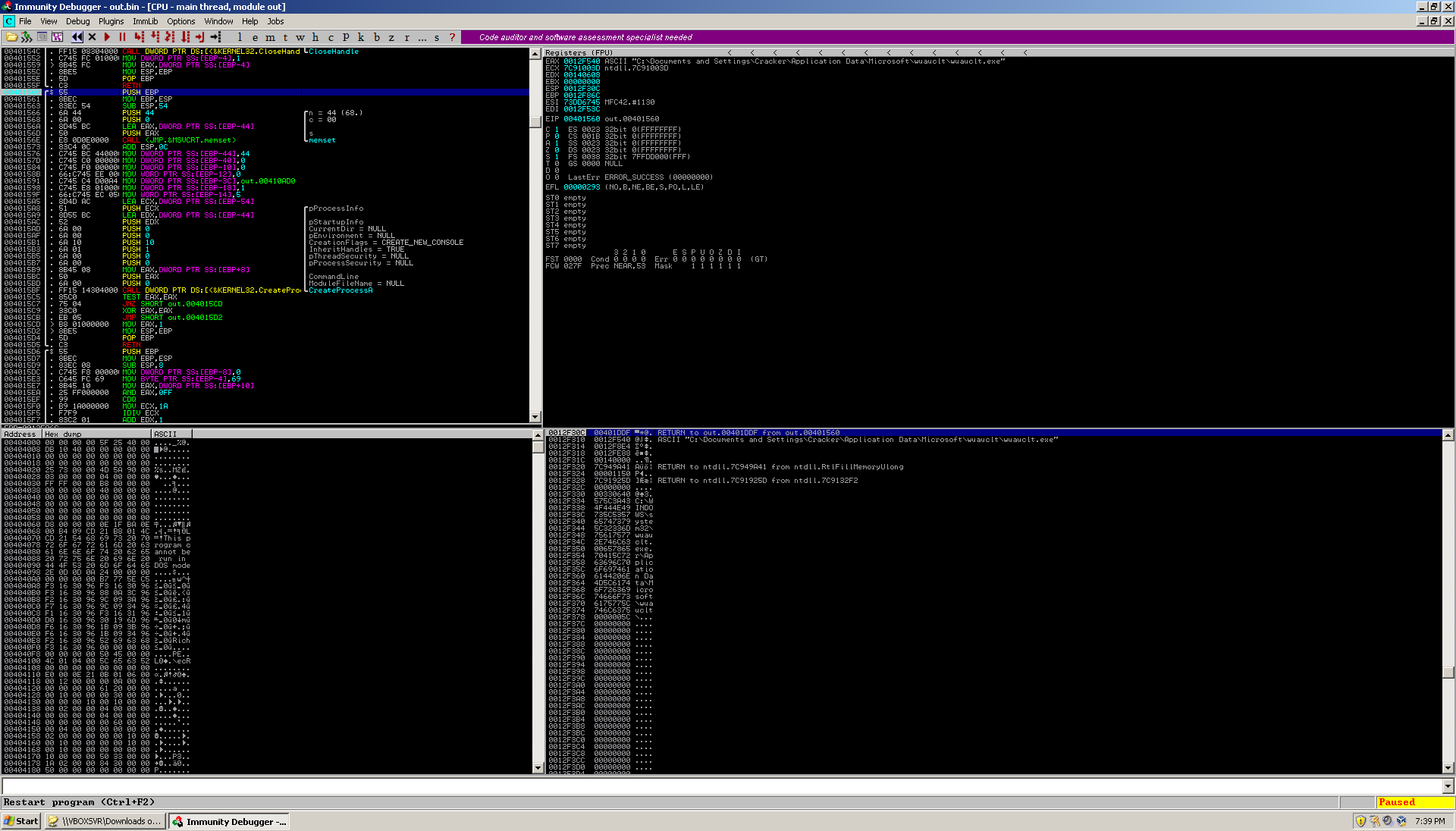Show Handles window with 'h' button

coord(315,37)
